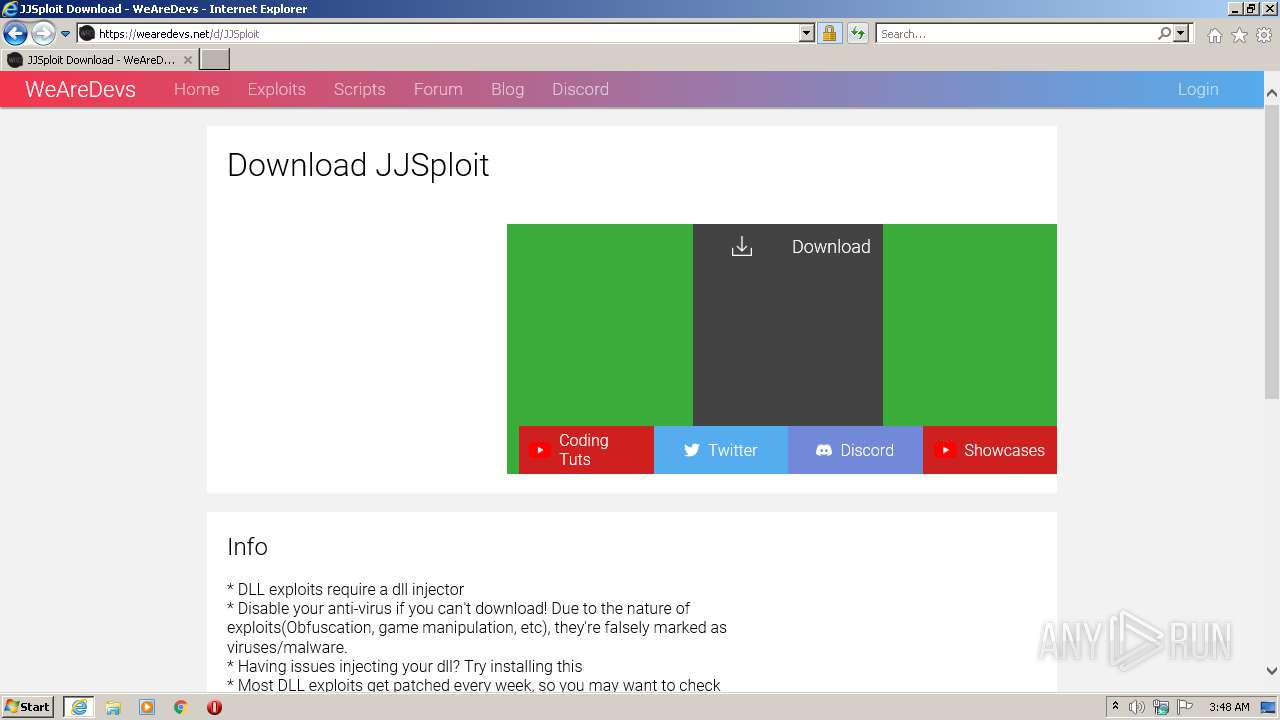Open the Discord nav item

[580, 89]
